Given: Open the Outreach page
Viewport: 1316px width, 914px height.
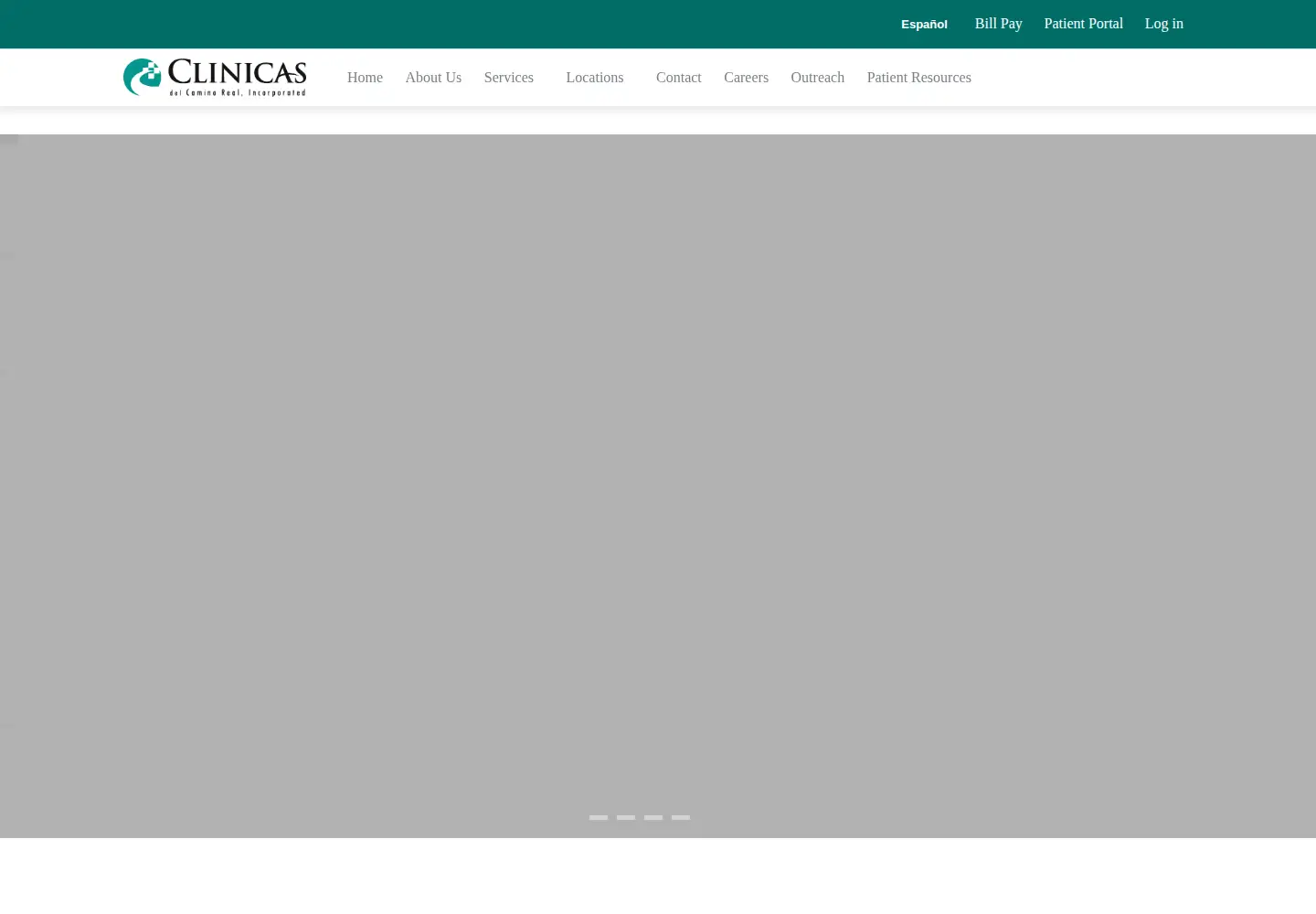Looking at the screenshot, I should pos(818,78).
